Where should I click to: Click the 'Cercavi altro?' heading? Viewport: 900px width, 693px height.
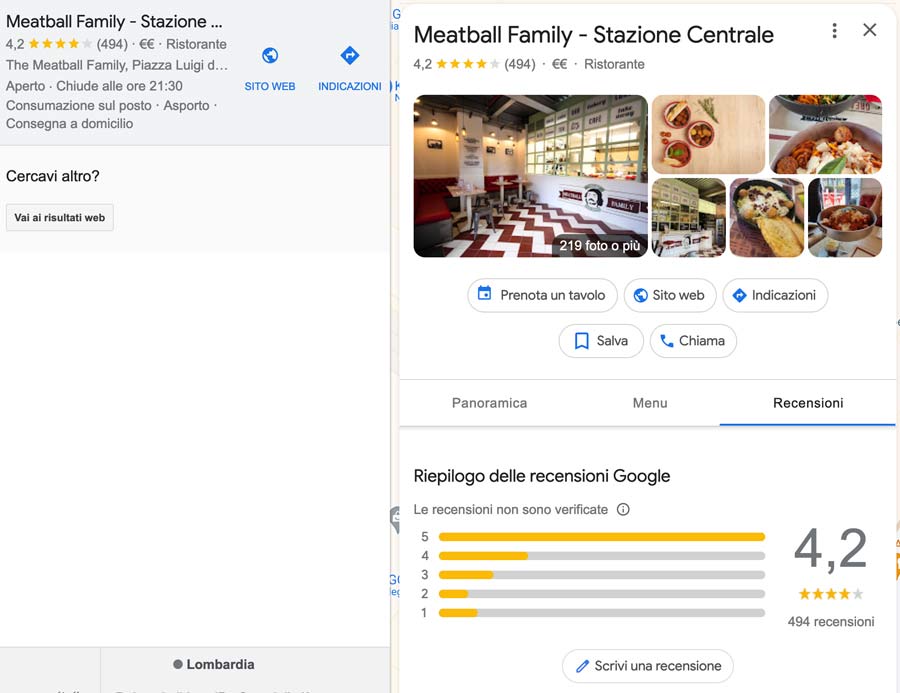pos(53,176)
